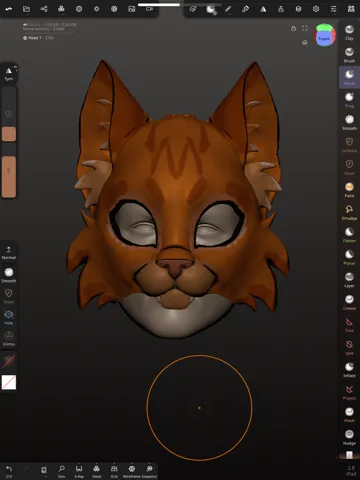The image size is (360, 480).
Task: Click the Front view cube
Action: pyautogui.click(x=324, y=36)
